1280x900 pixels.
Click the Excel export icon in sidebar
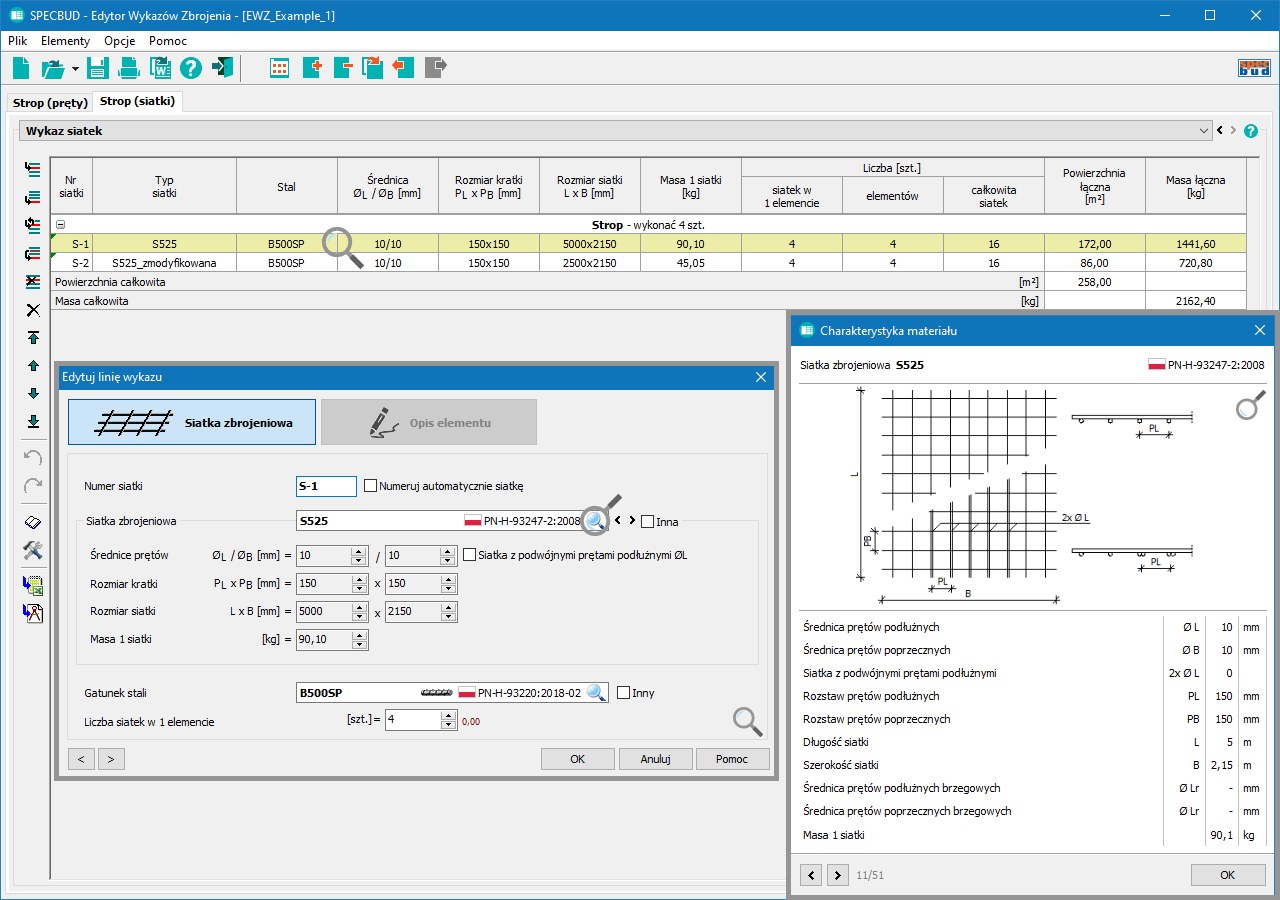pos(33,586)
